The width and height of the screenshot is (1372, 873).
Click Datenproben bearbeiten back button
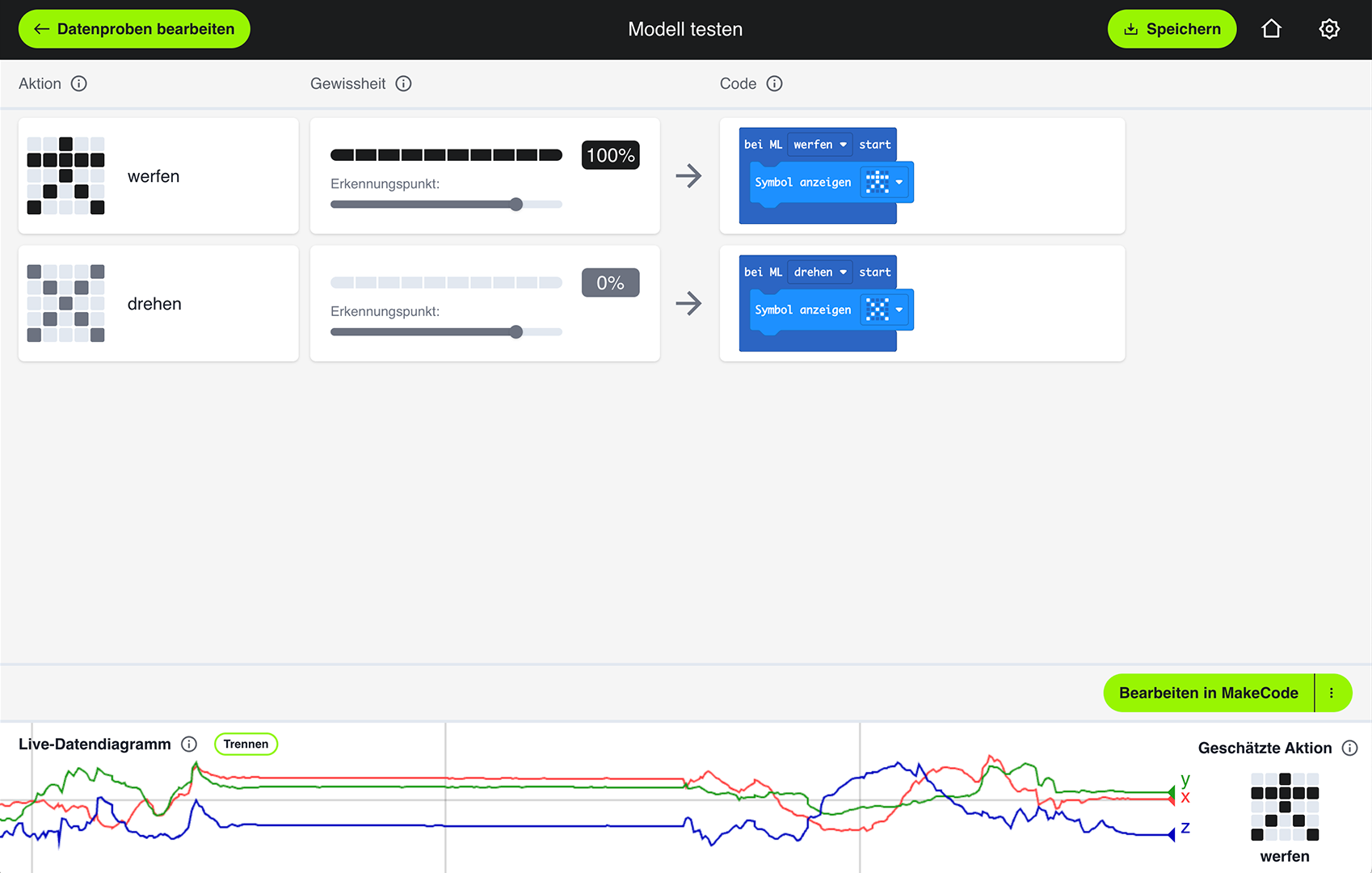(134, 29)
